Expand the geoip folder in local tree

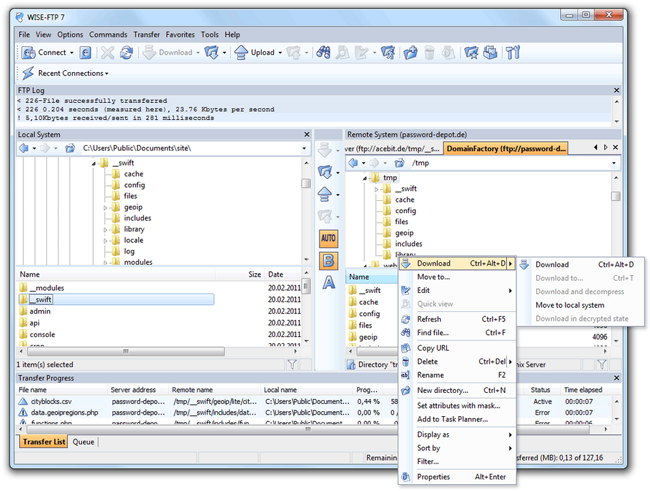point(105,207)
